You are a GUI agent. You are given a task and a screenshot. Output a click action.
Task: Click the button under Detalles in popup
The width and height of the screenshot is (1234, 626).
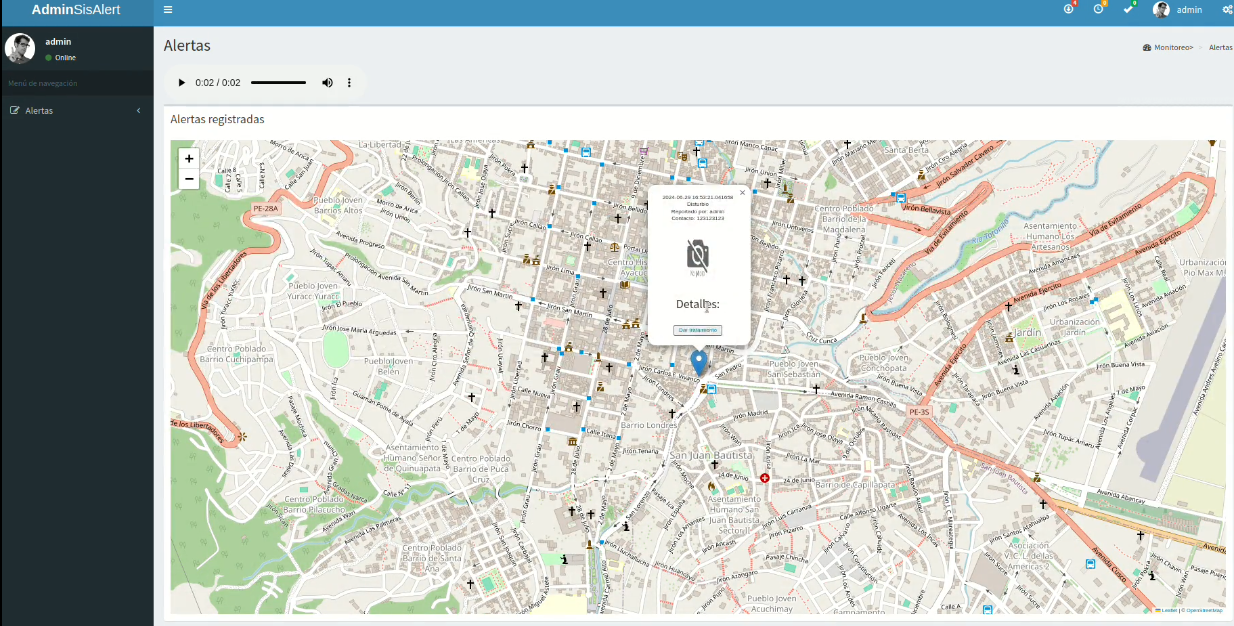(698, 330)
